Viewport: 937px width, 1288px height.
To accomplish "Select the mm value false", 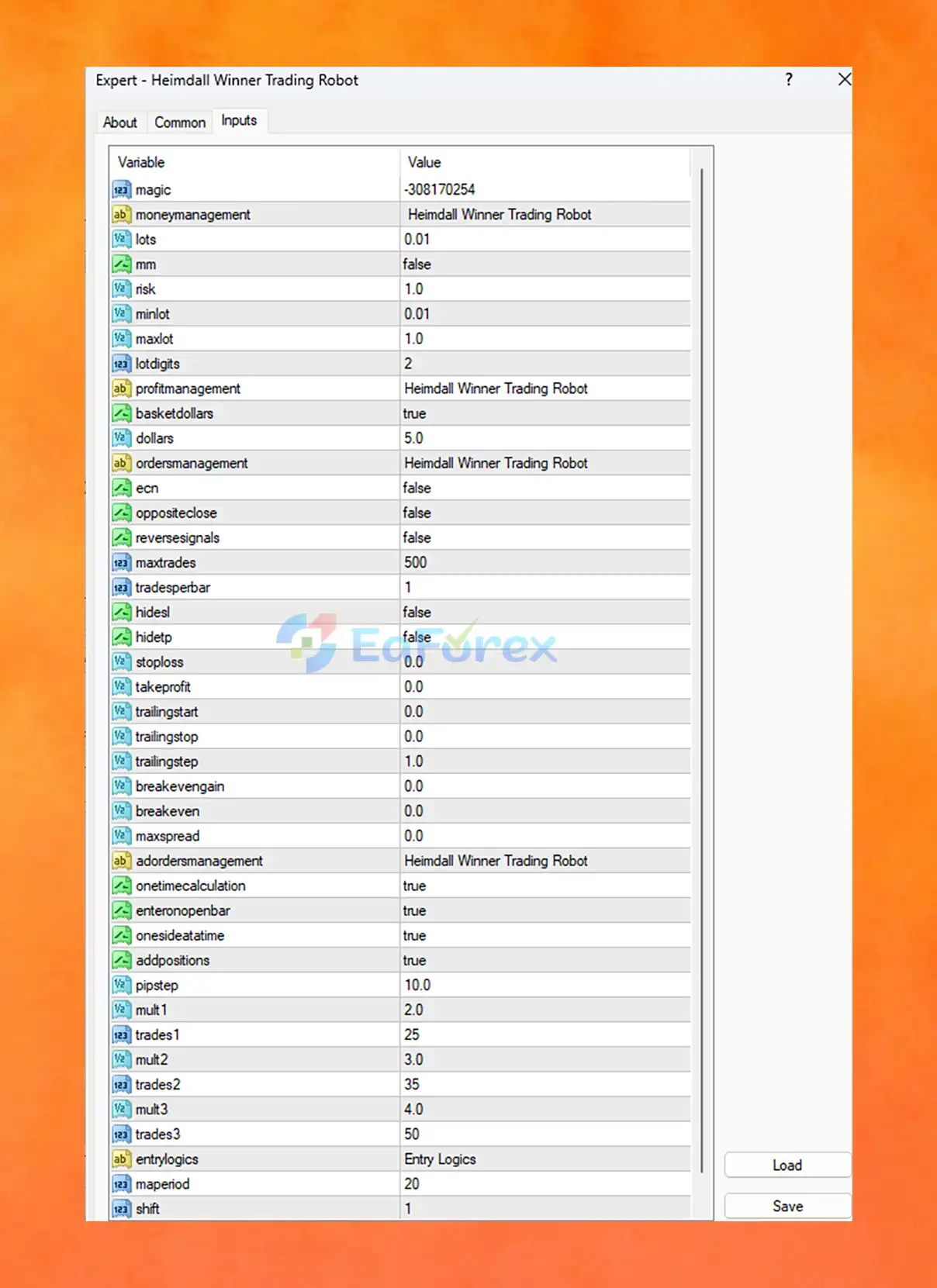I will click(x=417, y=264).
